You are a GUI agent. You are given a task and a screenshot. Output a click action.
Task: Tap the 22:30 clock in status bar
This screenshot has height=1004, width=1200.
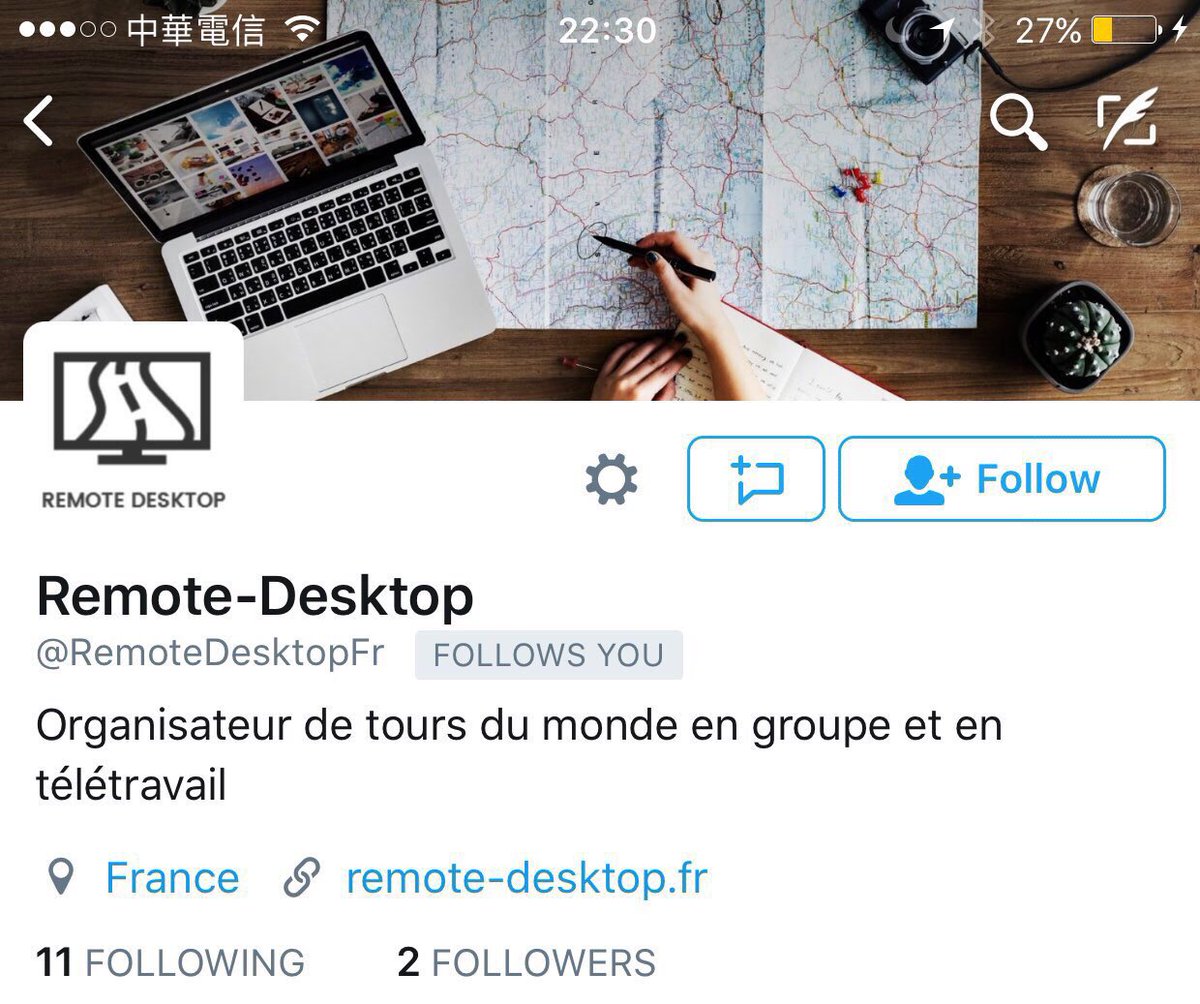(607, 30)
